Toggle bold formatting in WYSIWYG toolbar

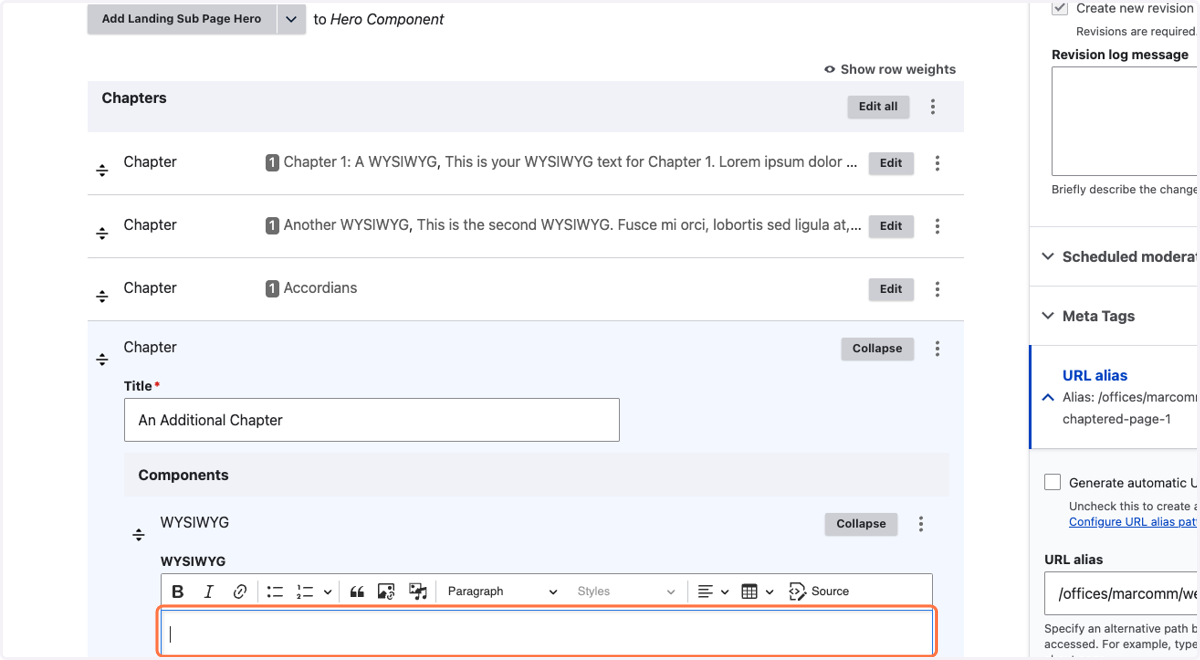178,591
